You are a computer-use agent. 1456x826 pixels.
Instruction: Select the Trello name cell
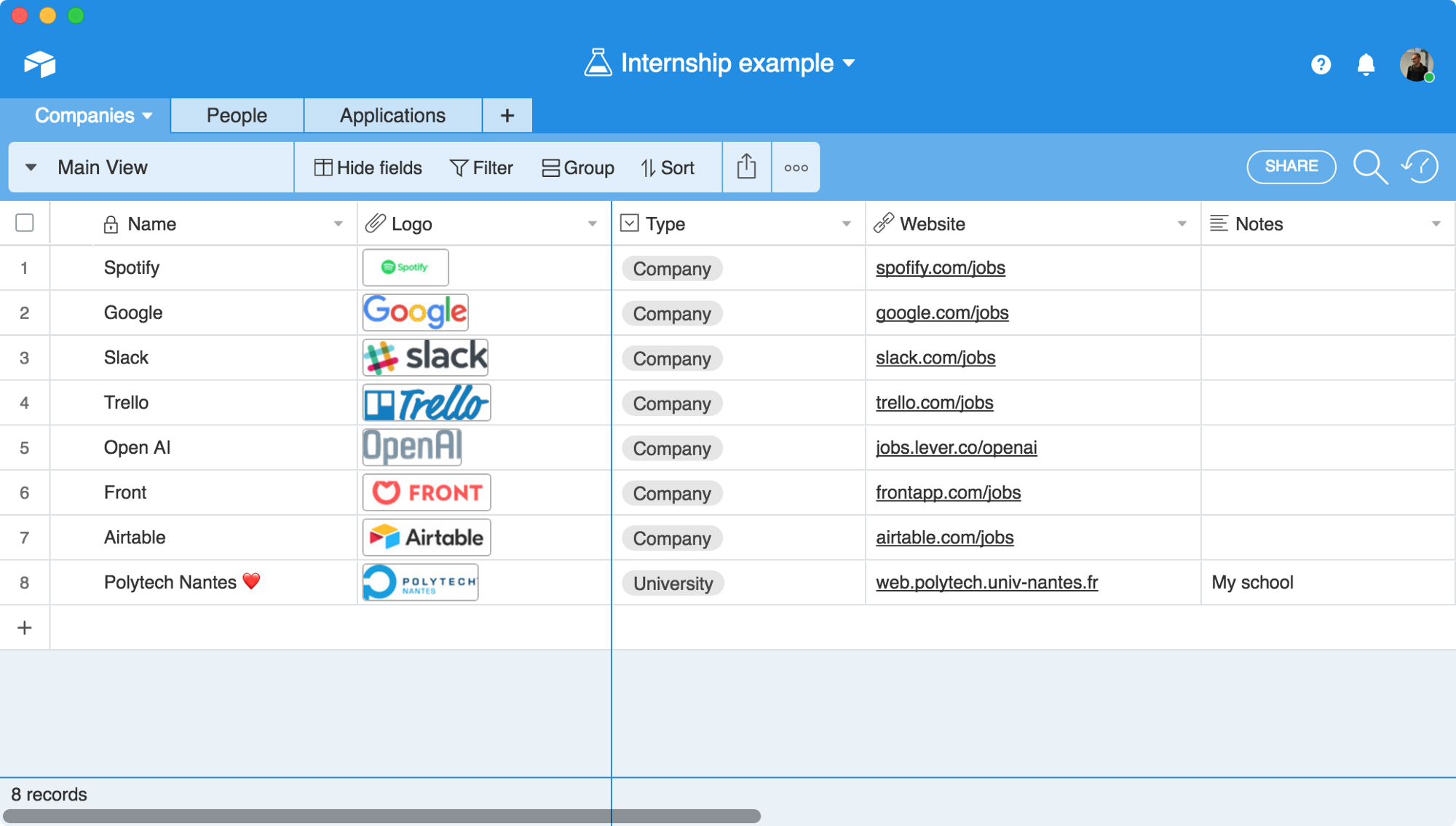point(204,403)
